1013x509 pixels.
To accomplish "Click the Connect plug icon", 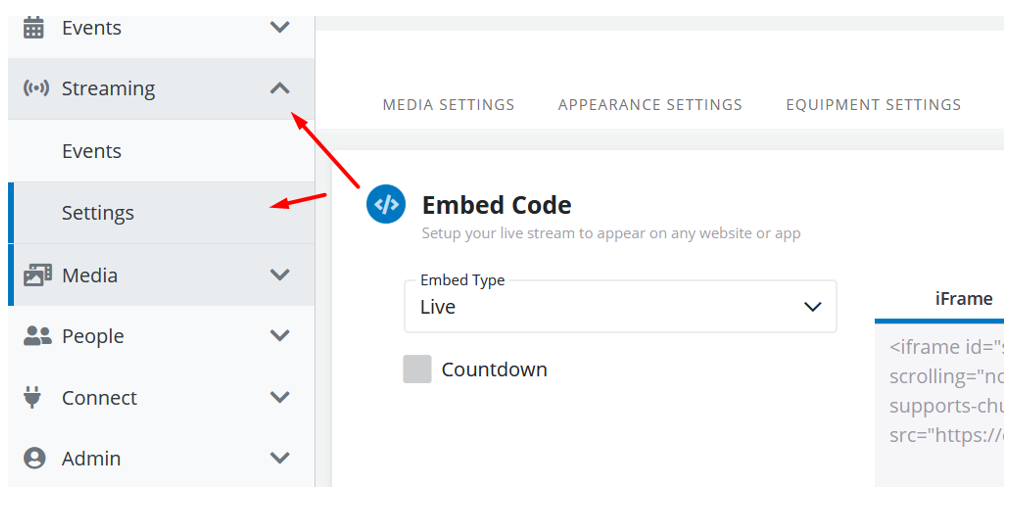I will 34,397.
